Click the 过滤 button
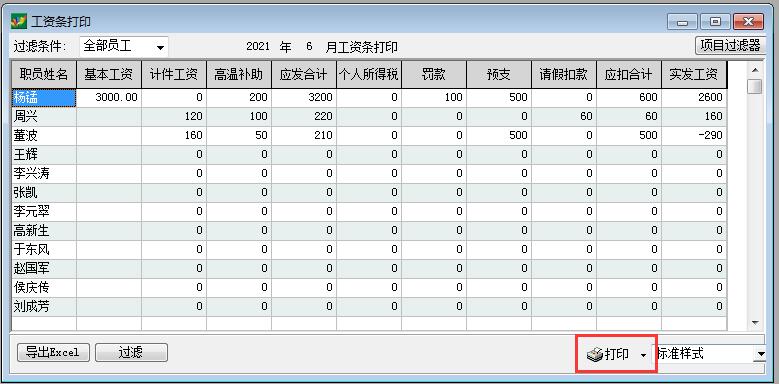 [131, 352]
